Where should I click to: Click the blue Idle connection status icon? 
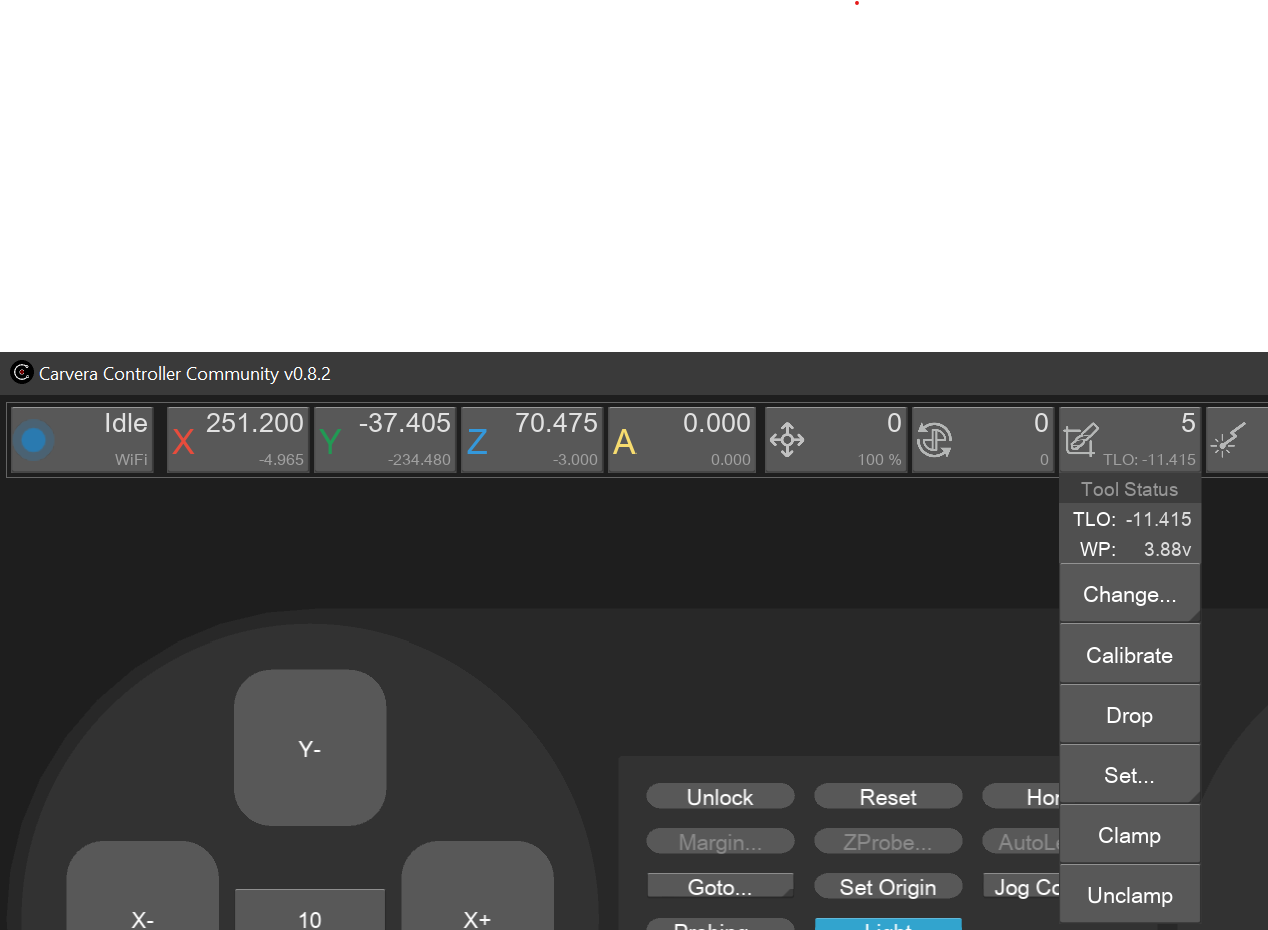click(34, 440)
